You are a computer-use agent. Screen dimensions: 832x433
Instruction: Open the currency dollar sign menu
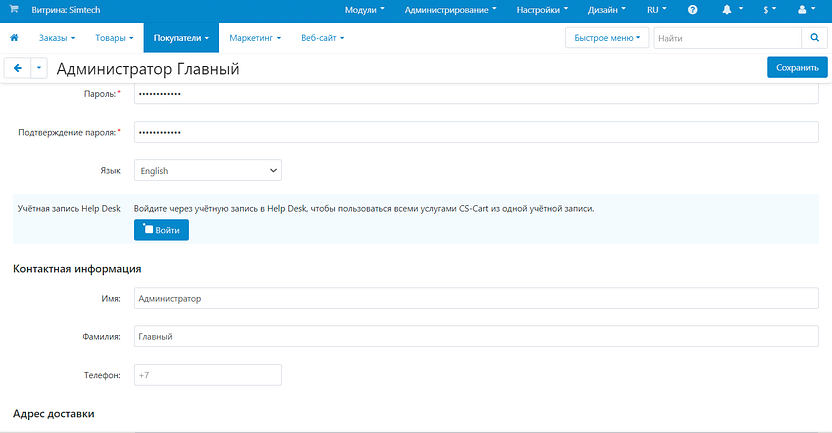pos(769,9)
